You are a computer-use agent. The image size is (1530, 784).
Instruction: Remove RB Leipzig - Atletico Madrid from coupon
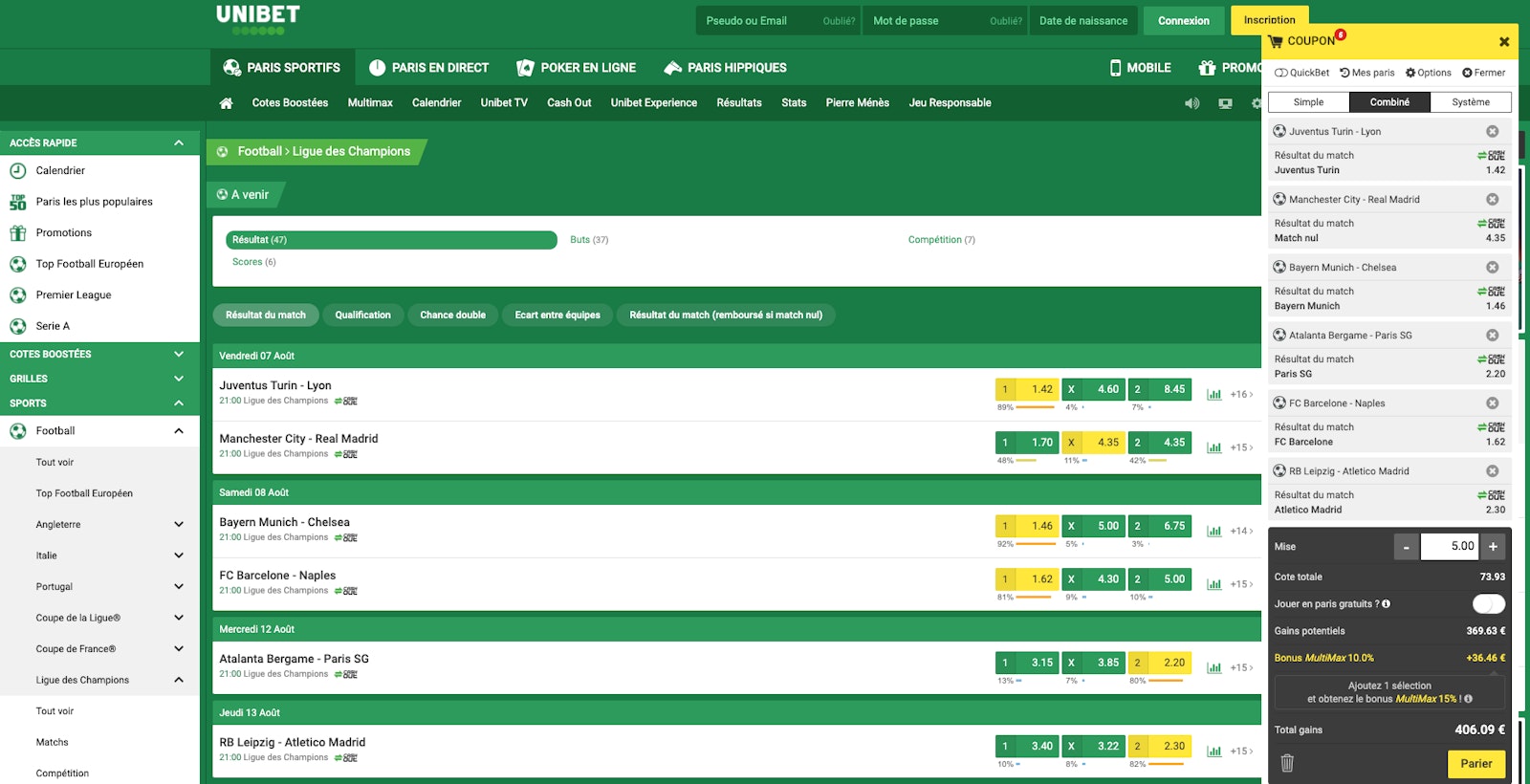point(1492,470)
